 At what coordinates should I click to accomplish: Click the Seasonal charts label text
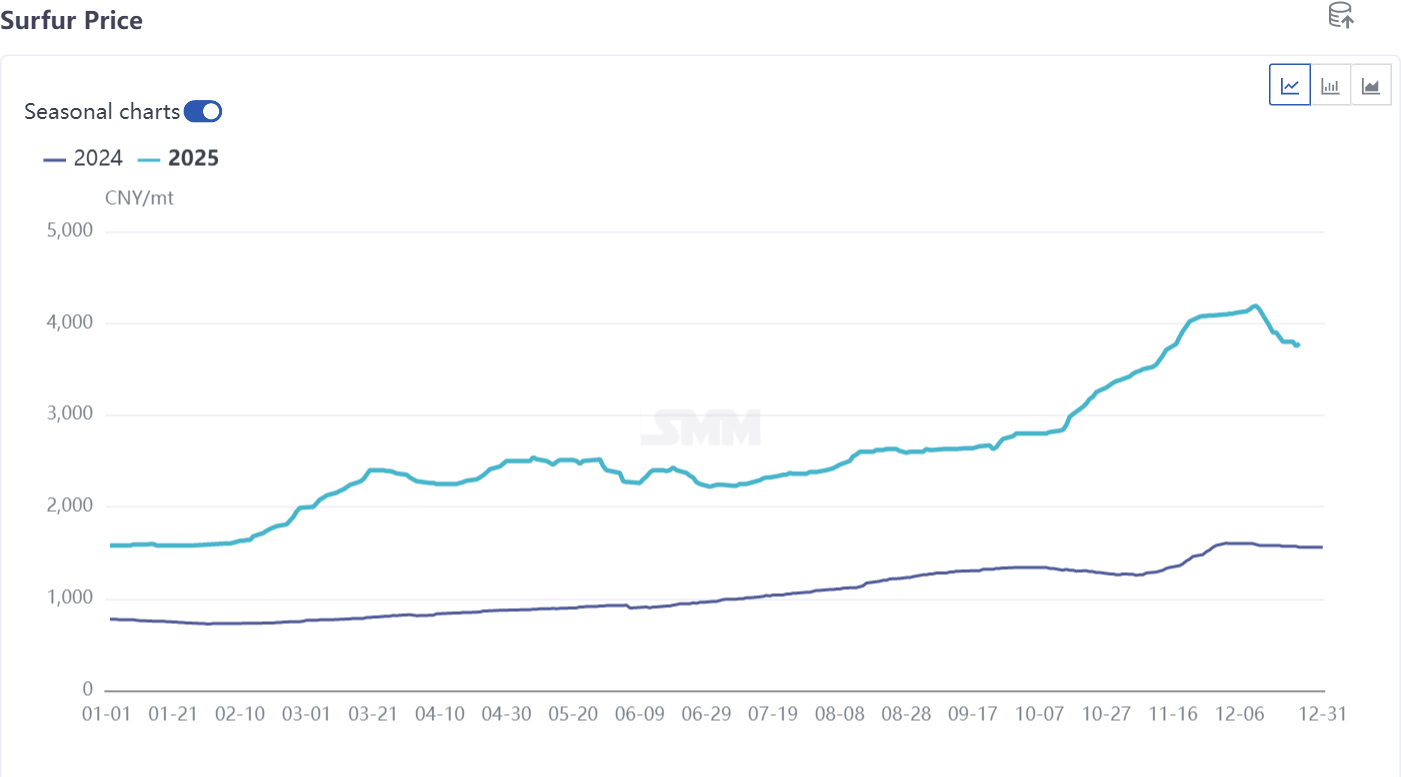(x=102, y=111)
